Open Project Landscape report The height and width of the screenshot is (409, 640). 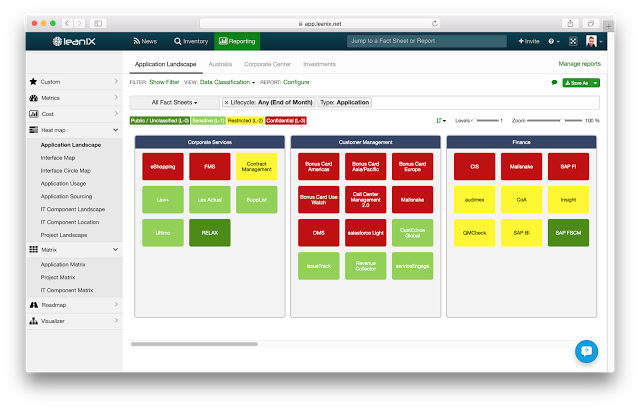[64, 235]
